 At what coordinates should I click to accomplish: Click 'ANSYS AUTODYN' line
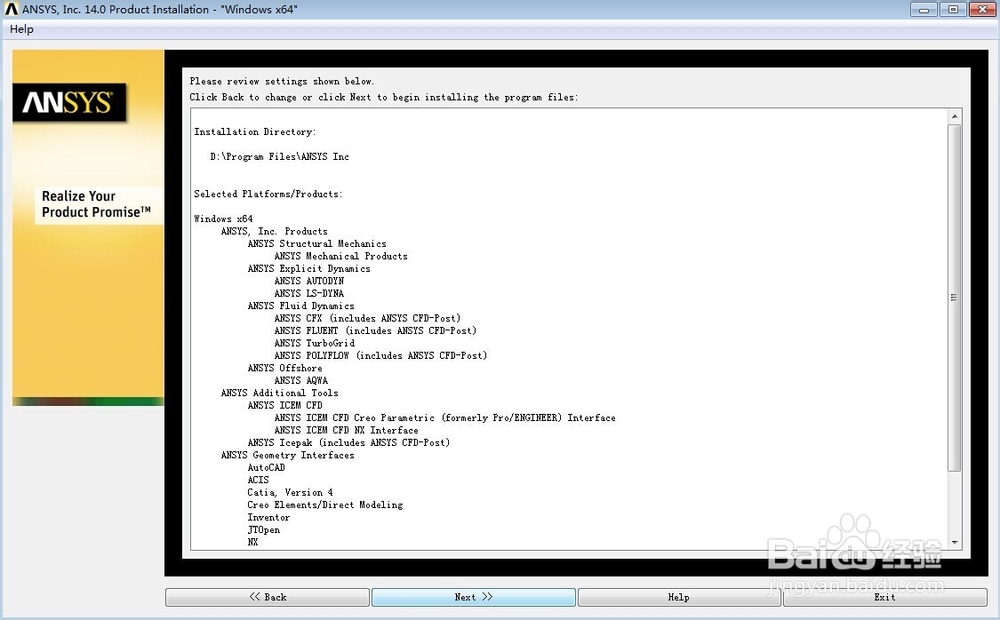[x=309, y=281]
